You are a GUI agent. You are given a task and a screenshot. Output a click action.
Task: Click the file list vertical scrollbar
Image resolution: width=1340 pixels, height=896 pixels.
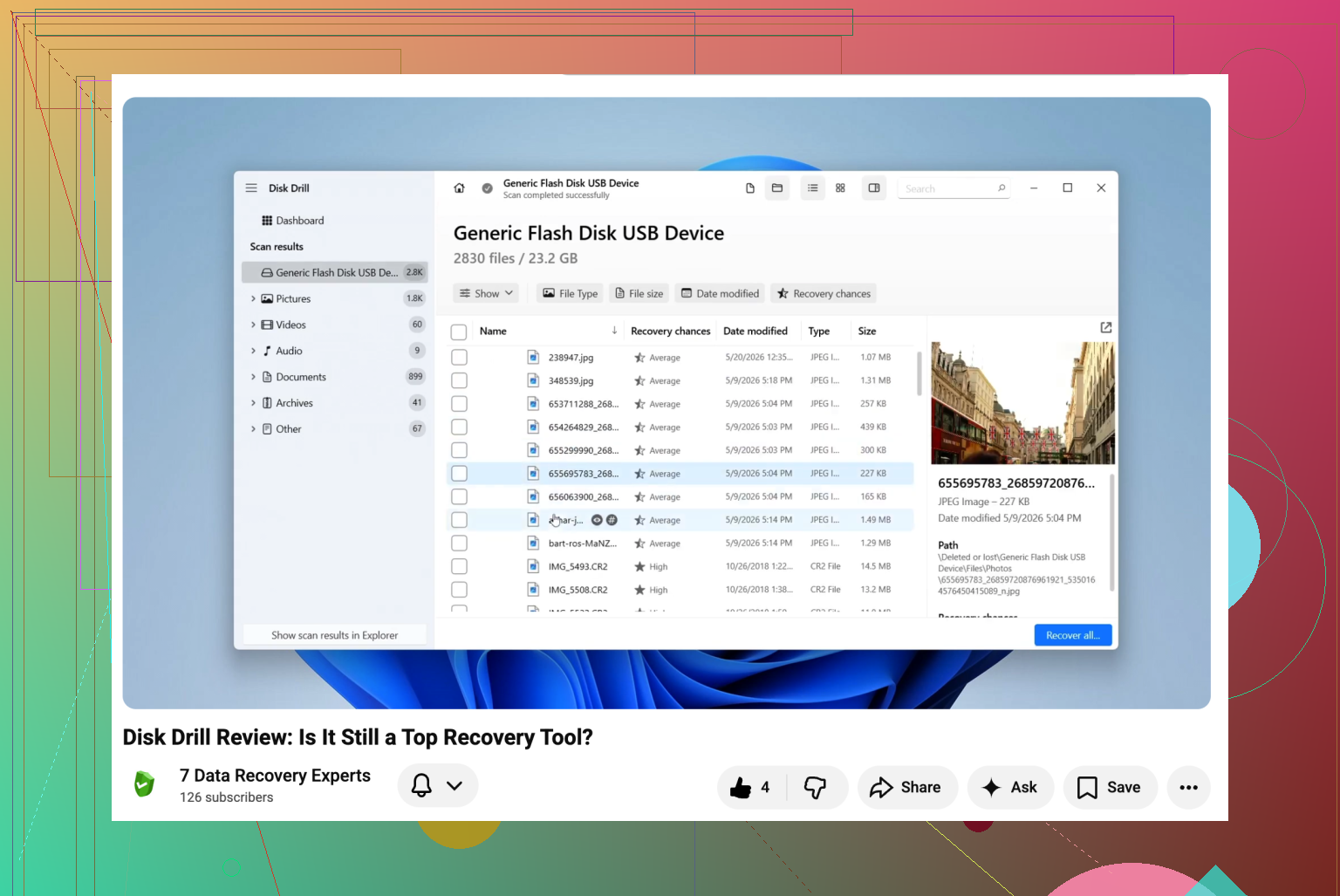pyautogui.click(x=919, y=373)
